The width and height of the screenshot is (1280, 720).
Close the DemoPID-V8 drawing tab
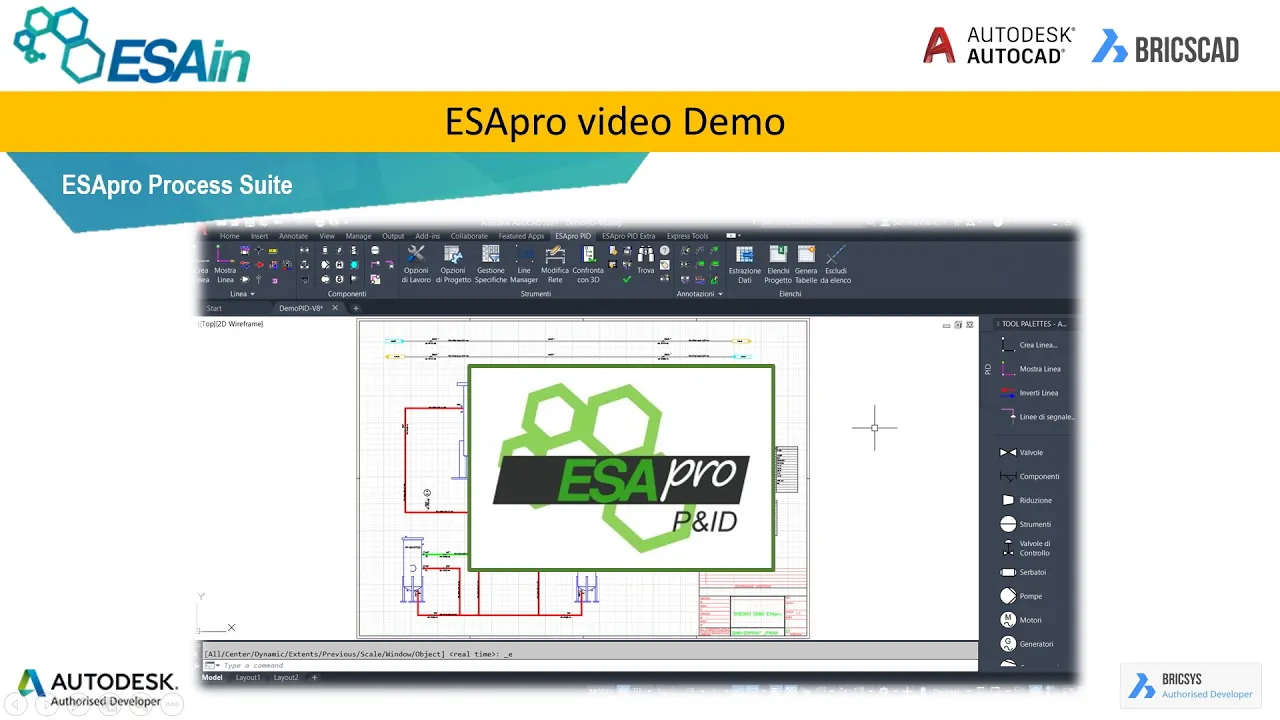336,308
